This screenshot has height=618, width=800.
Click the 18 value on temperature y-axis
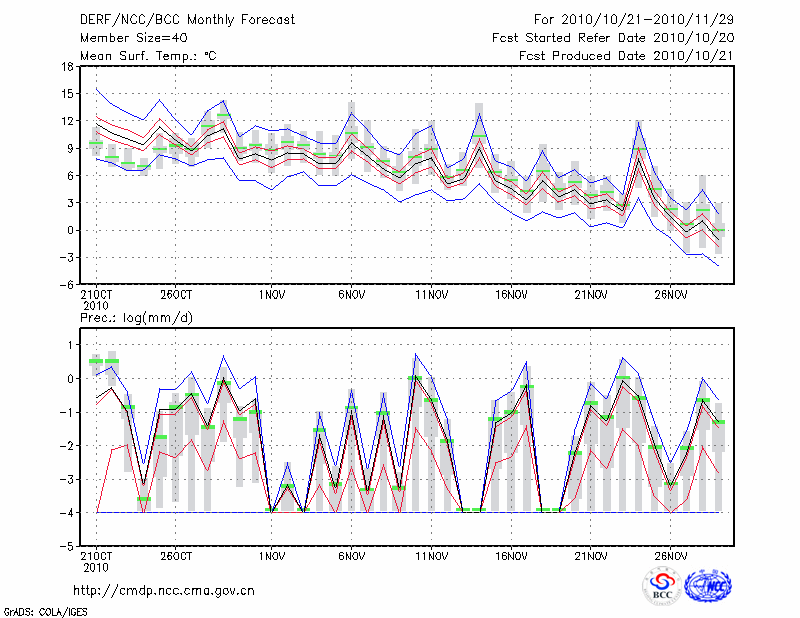66,66
